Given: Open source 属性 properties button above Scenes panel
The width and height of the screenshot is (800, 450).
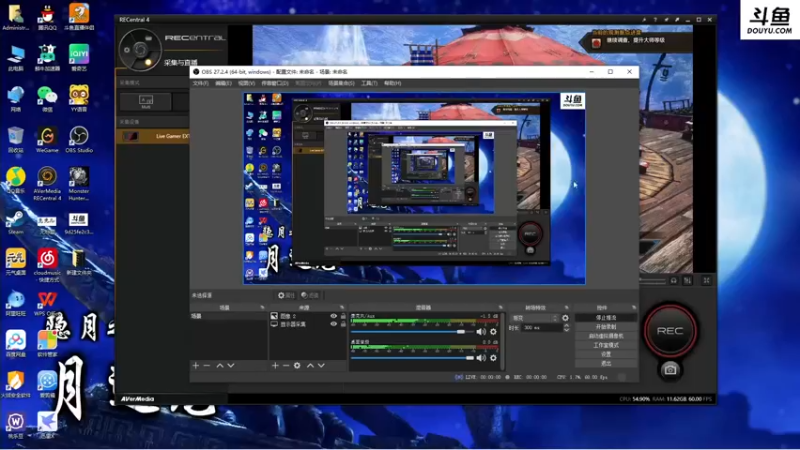Looking at the screenshot, I should point(286,295).
